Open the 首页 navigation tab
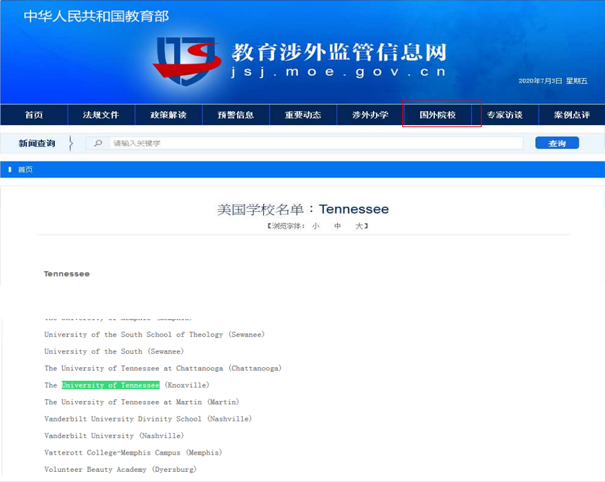This screenshot has width=605, height=482. pyautogui.click(x=34, y=115)
